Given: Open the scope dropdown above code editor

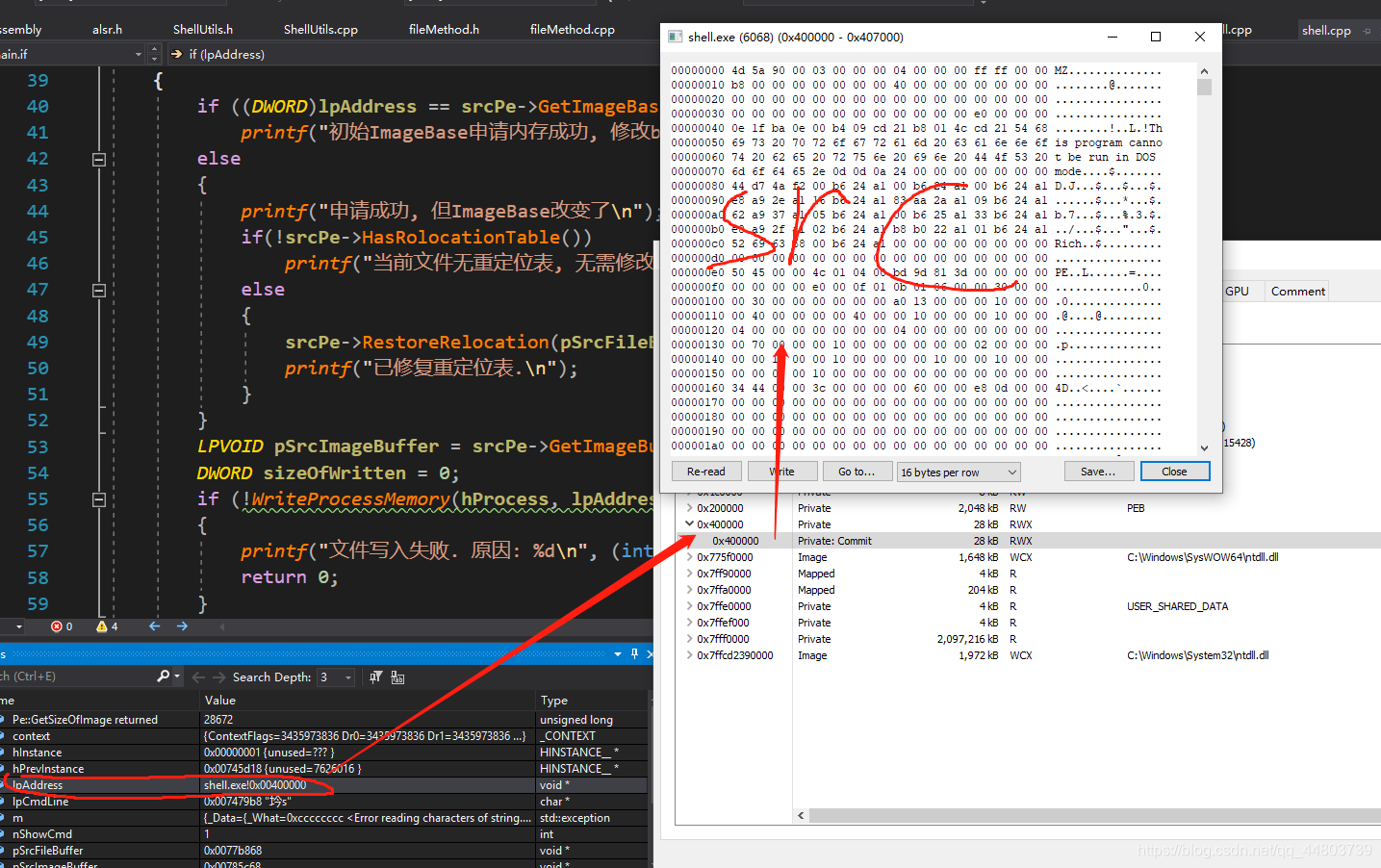Looking at the screenshot, I should tap(139, 55).
